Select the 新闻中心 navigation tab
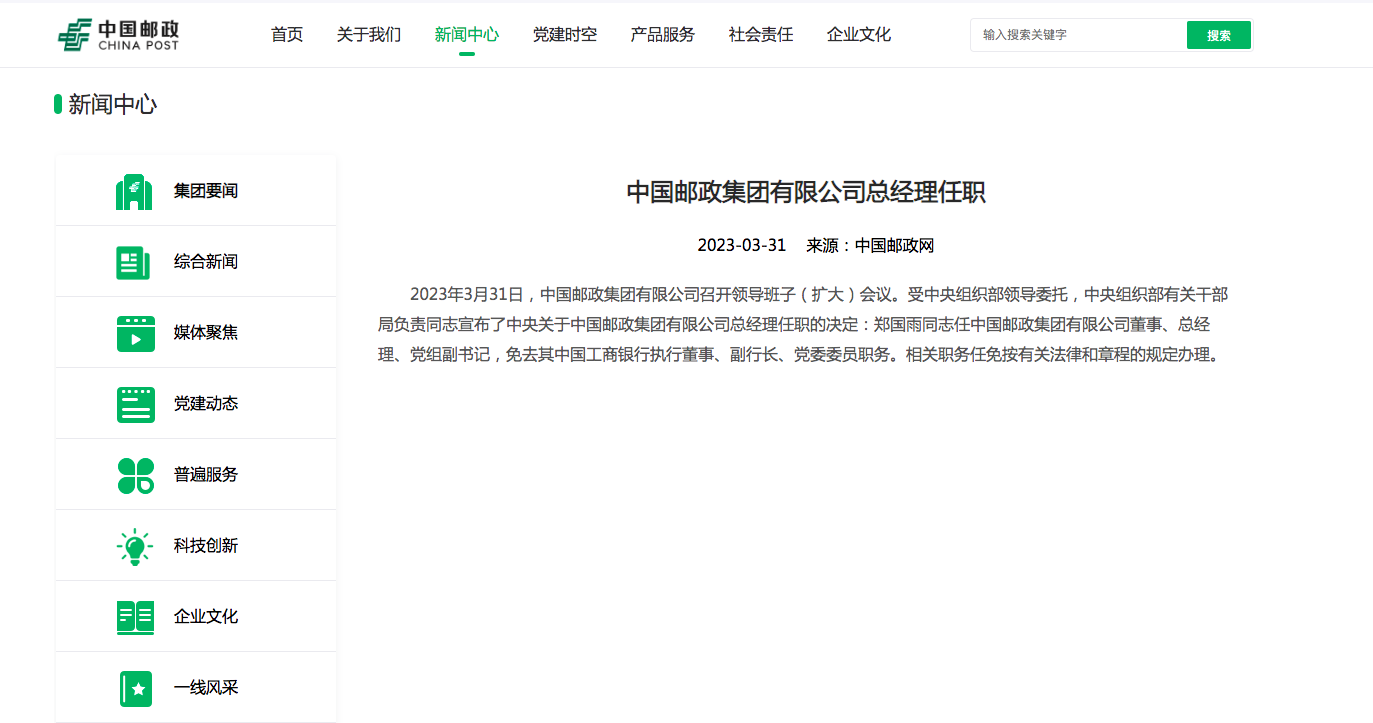The width and height of the screenshot is (1373, 723). point(467,35)
